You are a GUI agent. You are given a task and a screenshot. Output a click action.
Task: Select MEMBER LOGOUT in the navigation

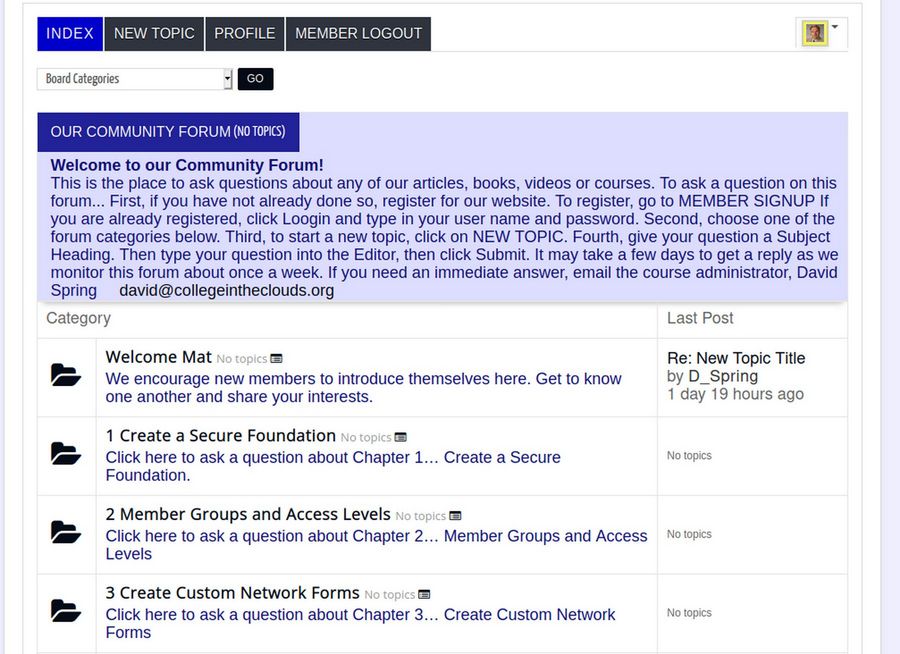358,34
